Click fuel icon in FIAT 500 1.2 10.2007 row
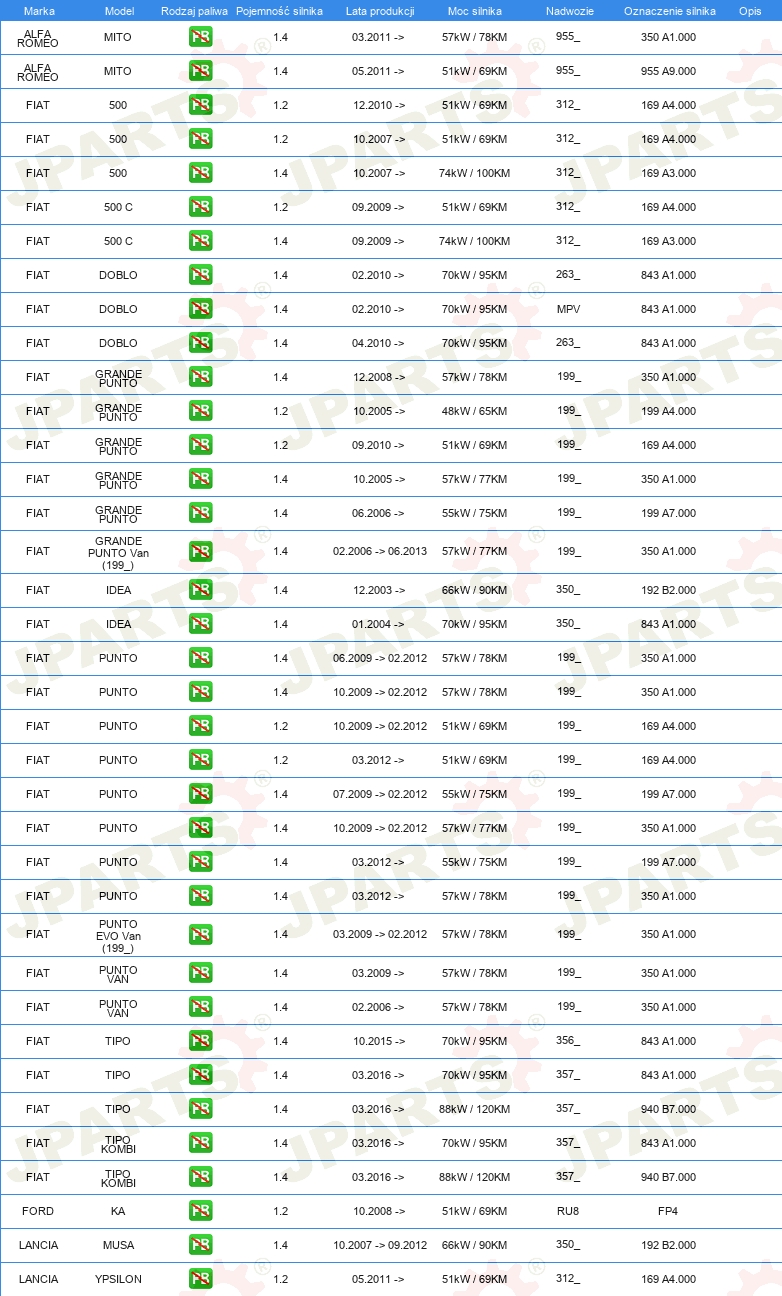Screen dimensions: 782x1296 (x=200, y=139)
